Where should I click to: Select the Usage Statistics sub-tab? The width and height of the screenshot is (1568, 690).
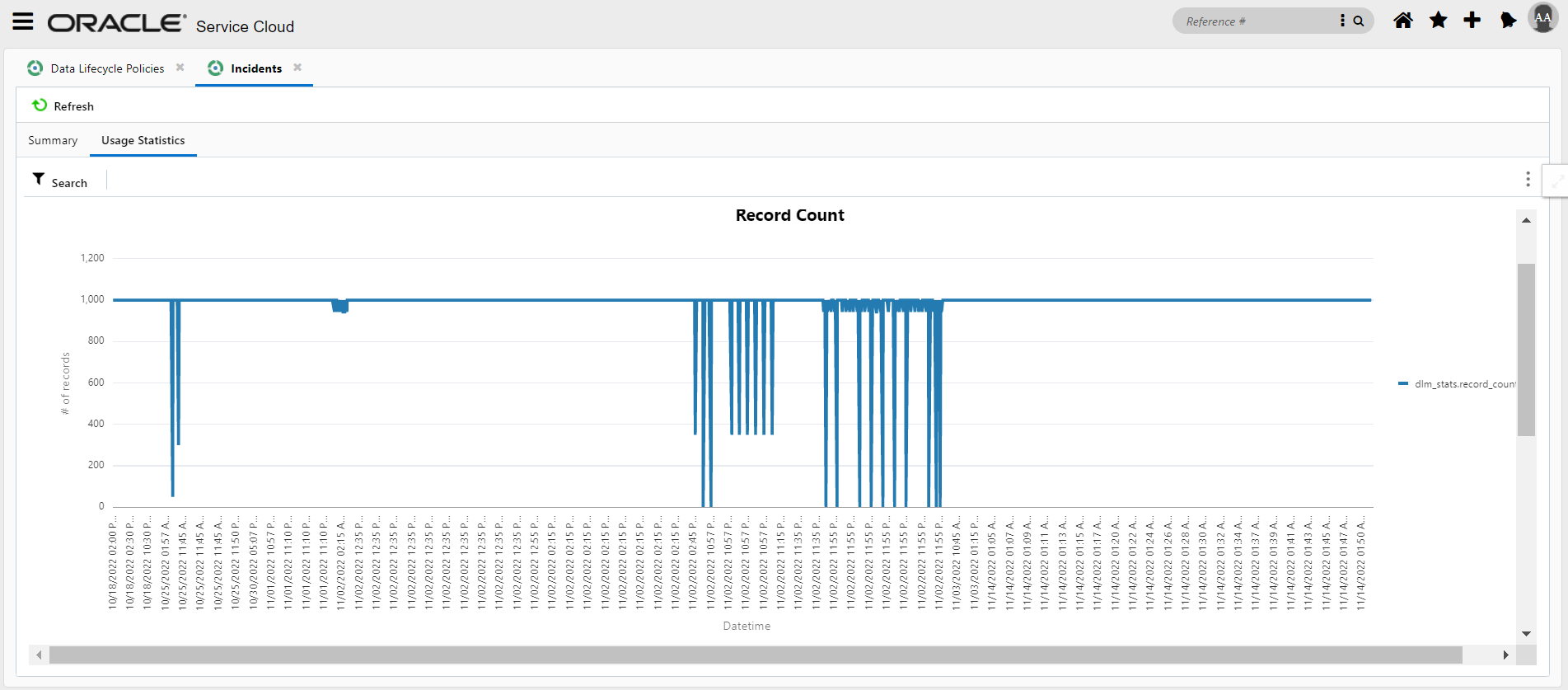pos(143,140)
